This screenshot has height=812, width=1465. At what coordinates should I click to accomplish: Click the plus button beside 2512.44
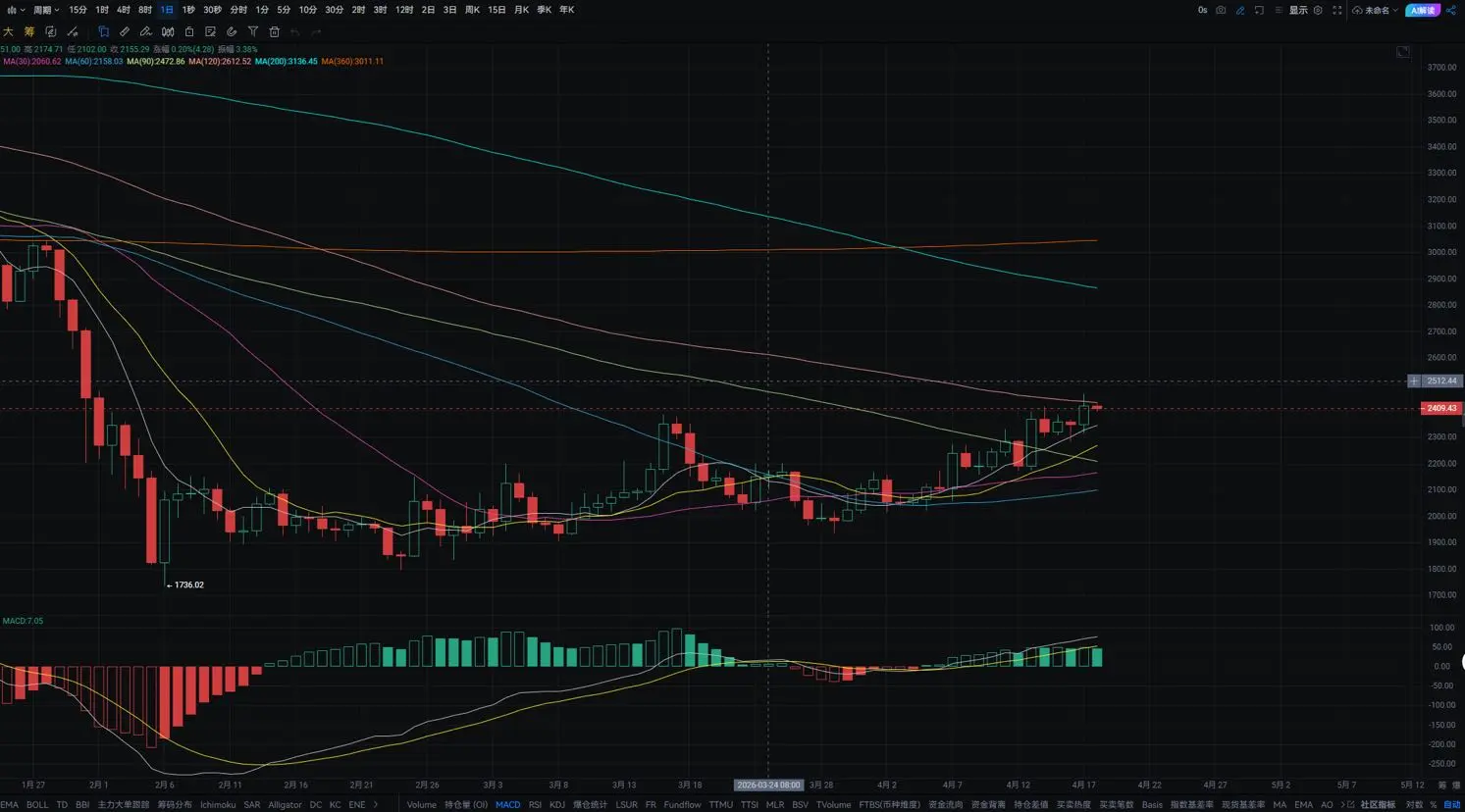(x=1414, y=381)
